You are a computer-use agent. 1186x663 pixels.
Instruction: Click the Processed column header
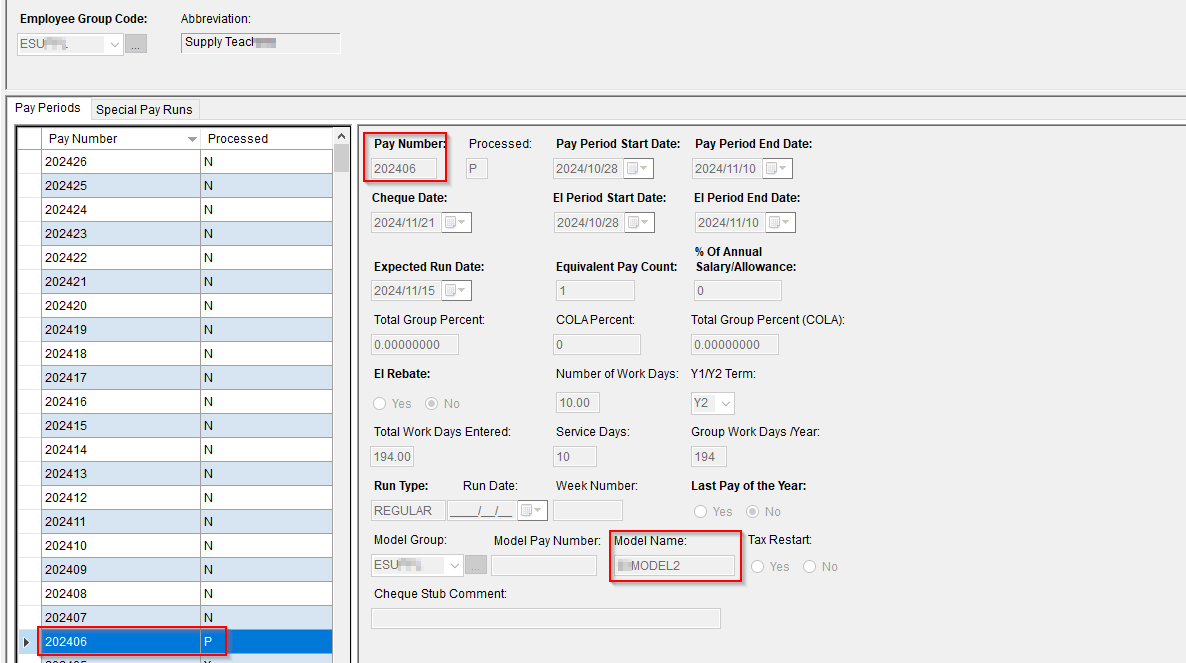tap(266, 138)
